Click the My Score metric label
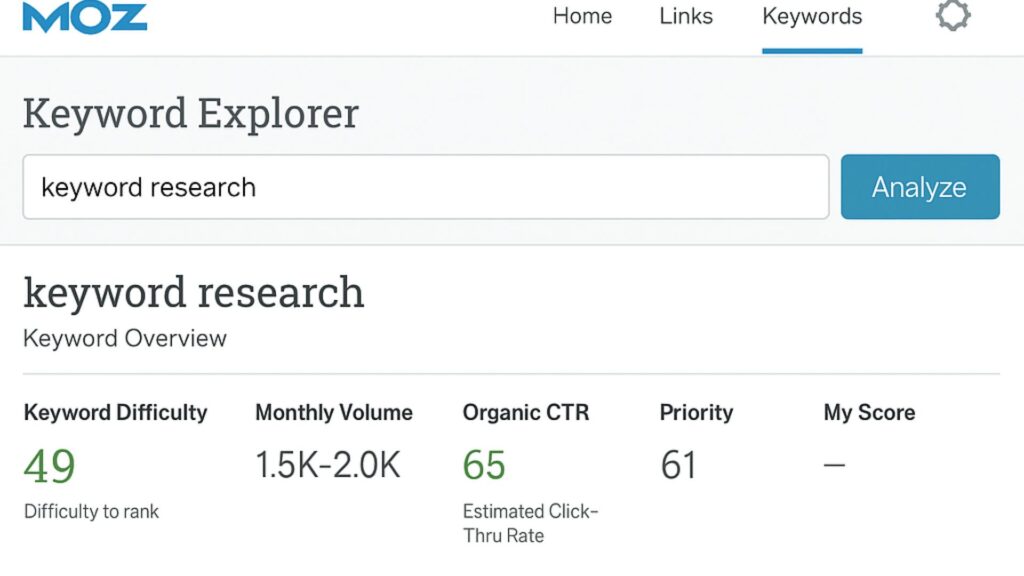Viewport: 1024px width, 576px height. pos(869,412)
